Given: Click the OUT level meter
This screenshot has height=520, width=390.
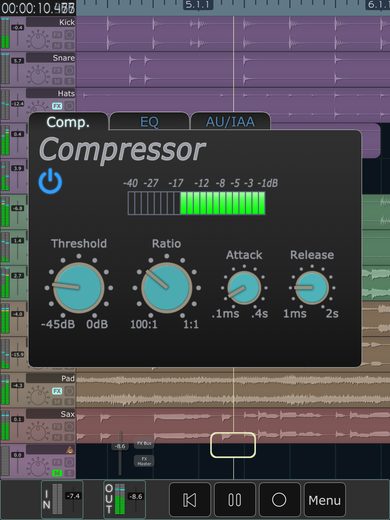Looking at the screenshot, I should tap(120, 499).
